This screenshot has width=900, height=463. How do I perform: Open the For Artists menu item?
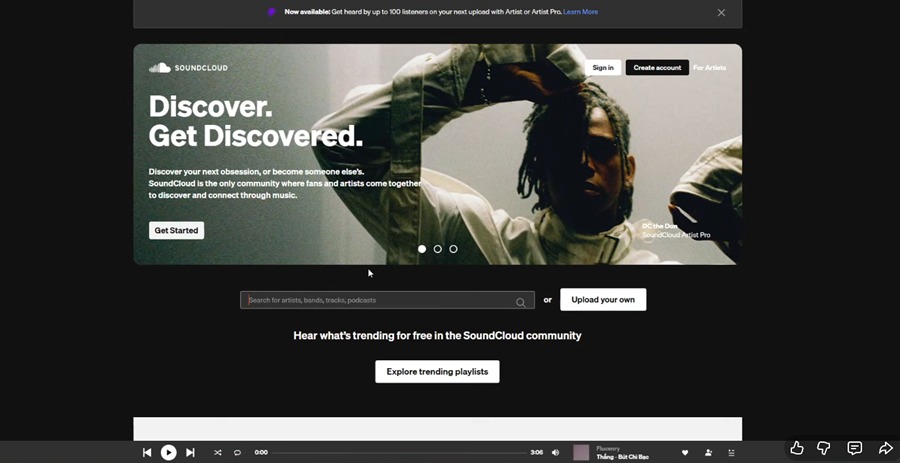click(709, 68)
